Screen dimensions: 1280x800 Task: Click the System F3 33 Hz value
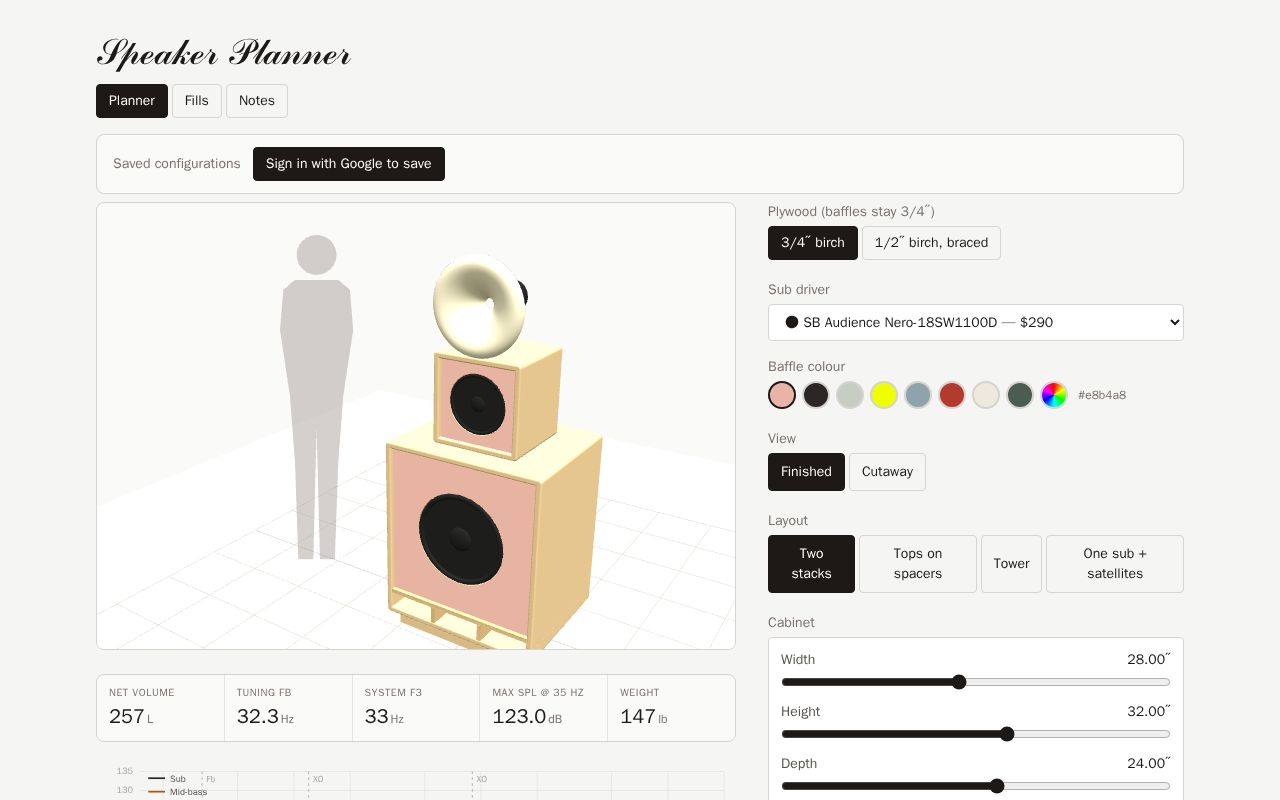point(416,708)
